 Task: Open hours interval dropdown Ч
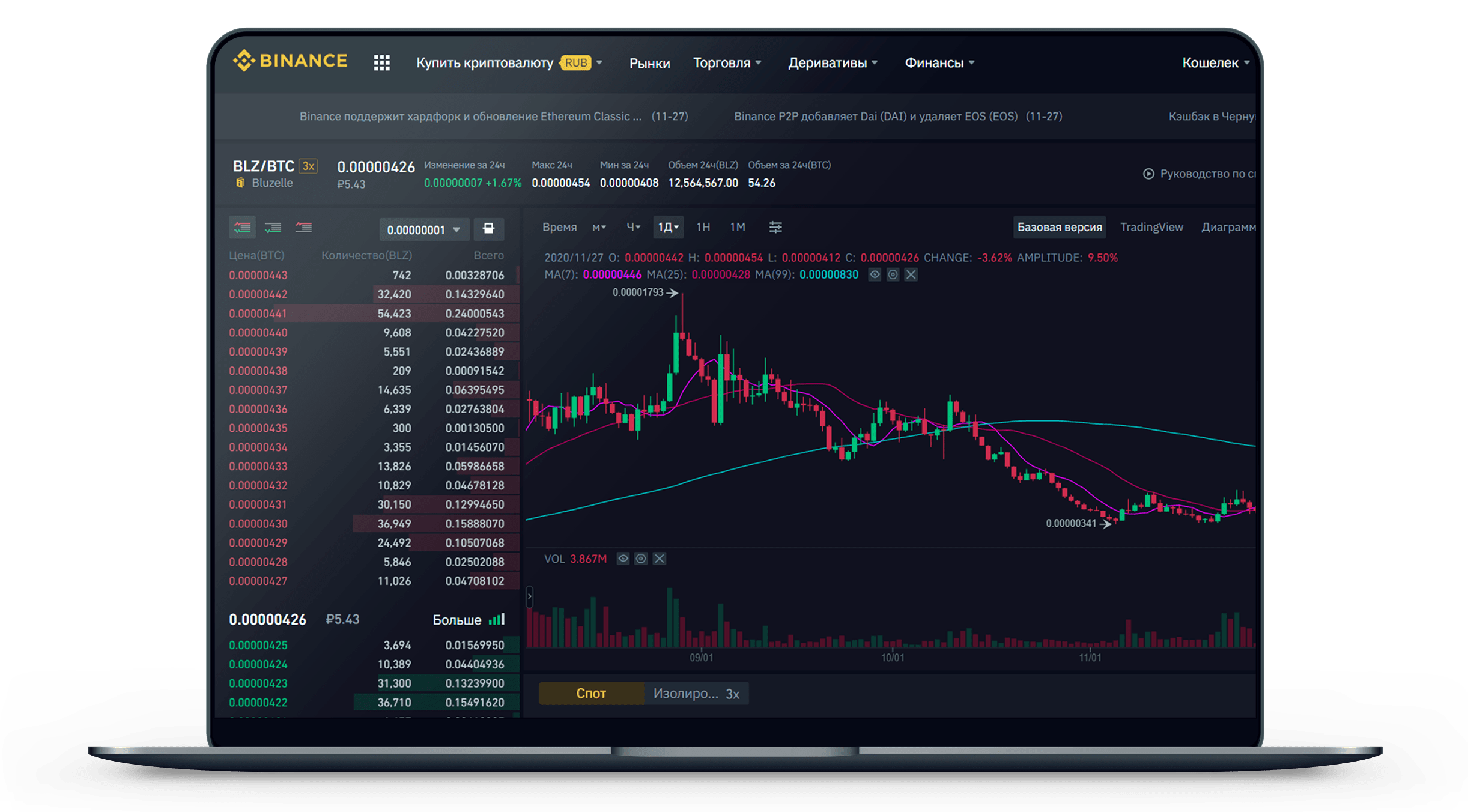(x=633, y=227)
